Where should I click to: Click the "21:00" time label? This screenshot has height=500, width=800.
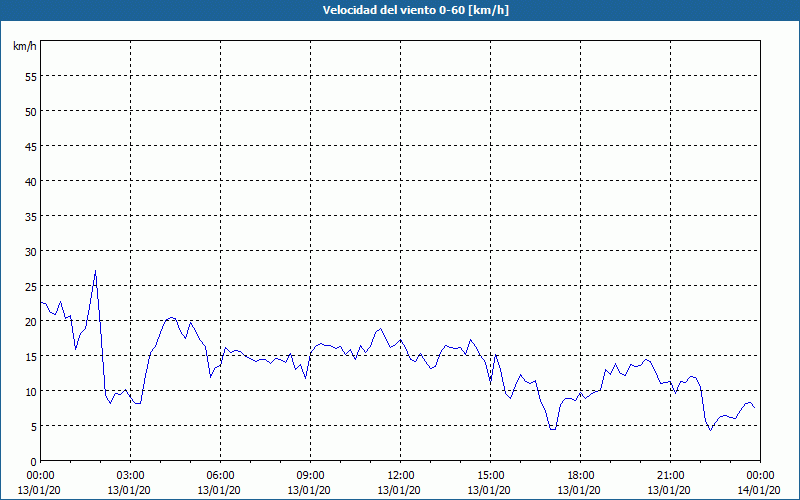(670, 476)
